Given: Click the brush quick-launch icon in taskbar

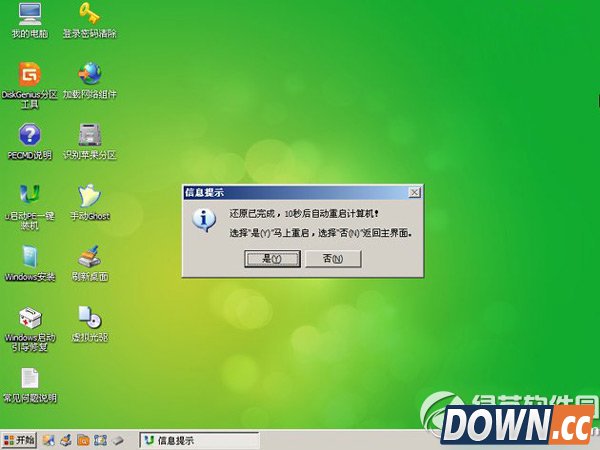Looking at the screenshot, I should [66, 440].
